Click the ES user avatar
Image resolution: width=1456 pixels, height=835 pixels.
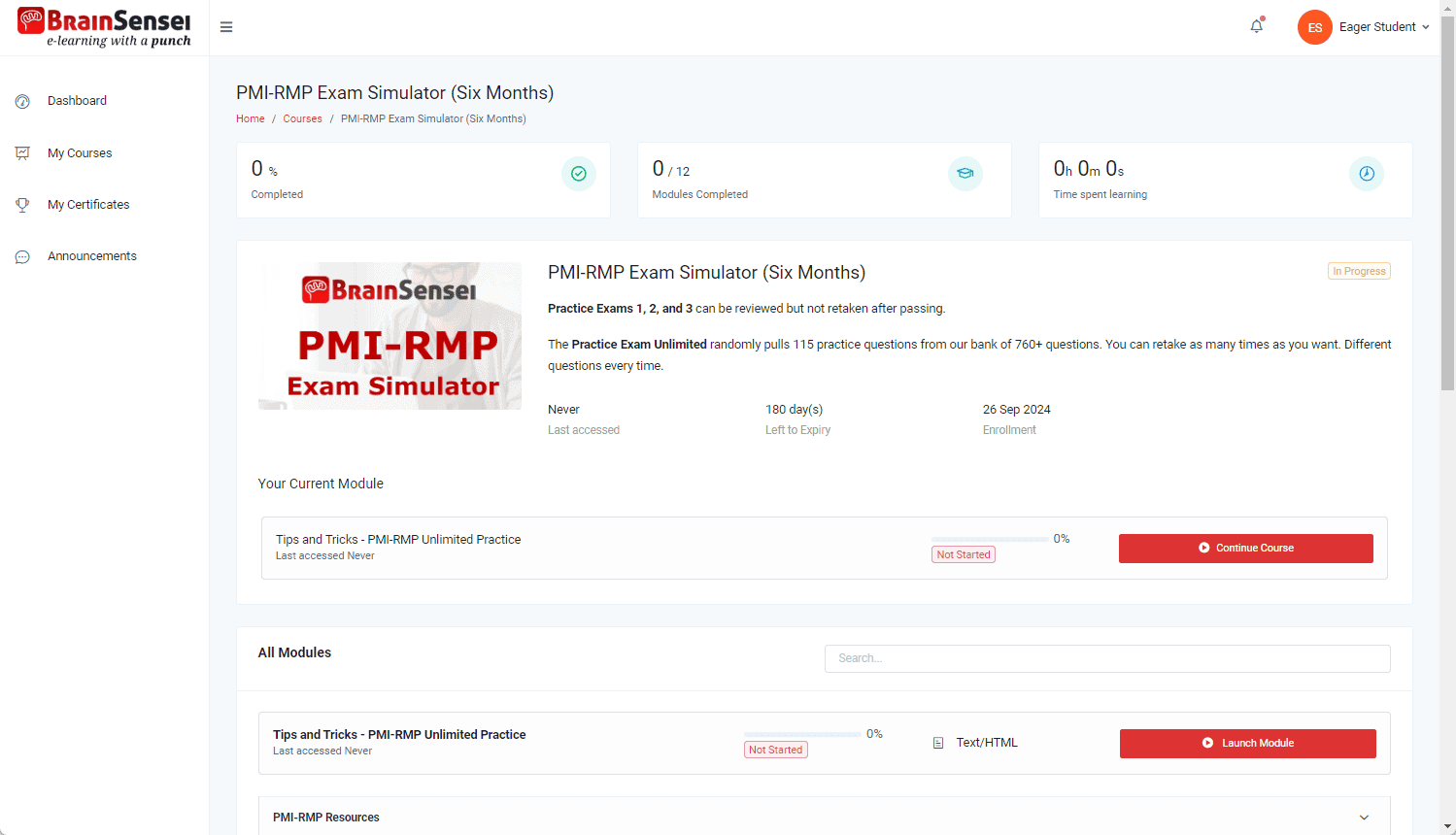[x=1314, y=27]
